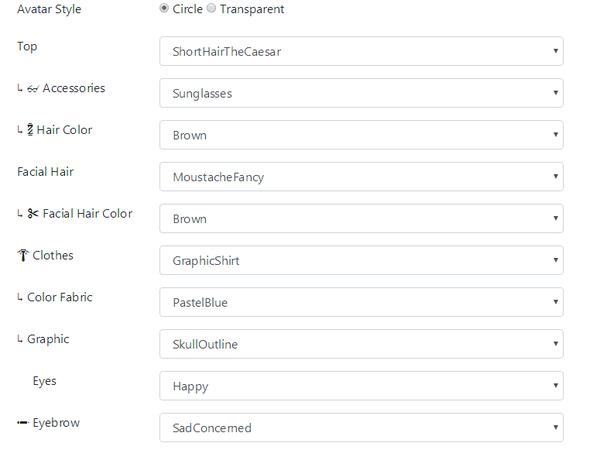
Task: Click the eyebrow line icon beside Eyebrow
Action: [x=22, y=423]
